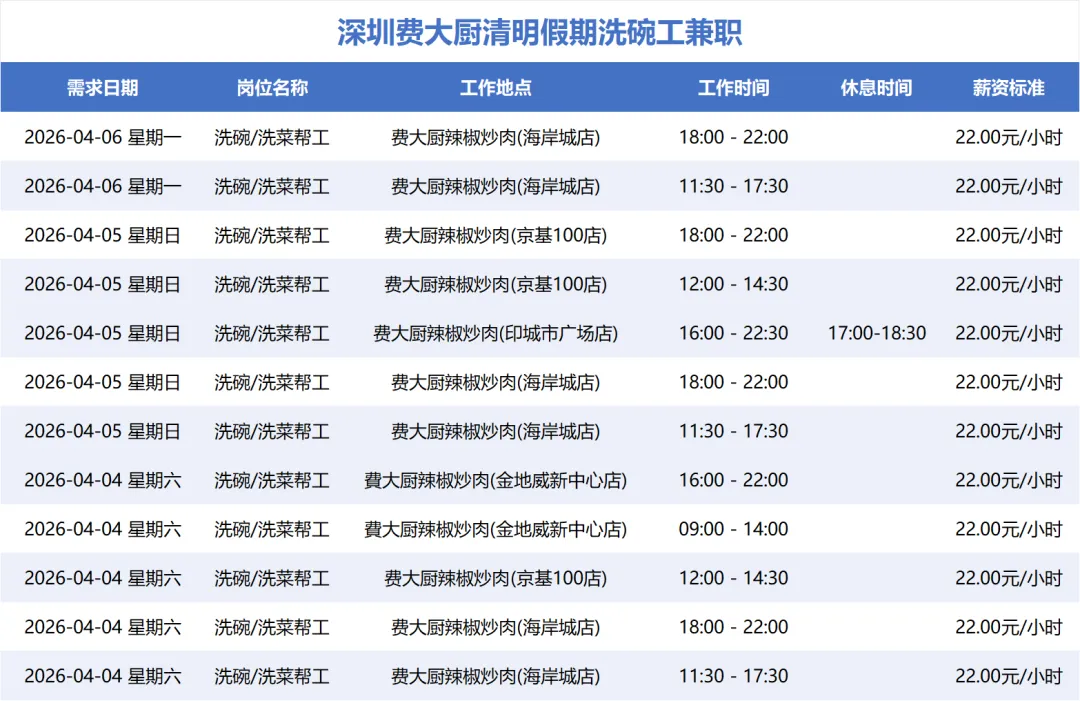Image resolution: width=1080 pixels, height=701 pixels.
Task: Click 22.00元/小时 in the 16:00 - 22:00 金地威新中心店 row
Action: click(1008, 480)
